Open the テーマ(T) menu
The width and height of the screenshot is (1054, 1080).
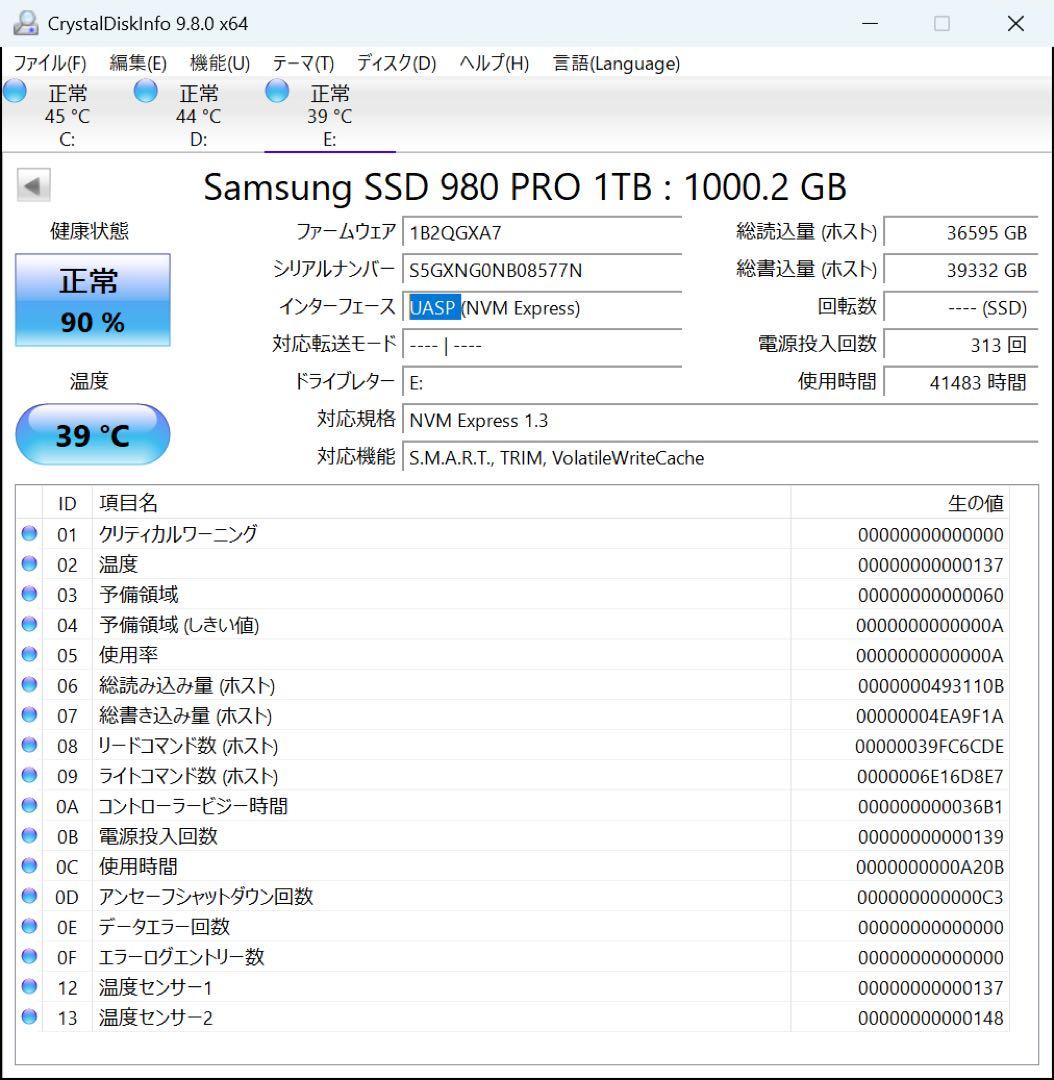(x=303, y=63)
